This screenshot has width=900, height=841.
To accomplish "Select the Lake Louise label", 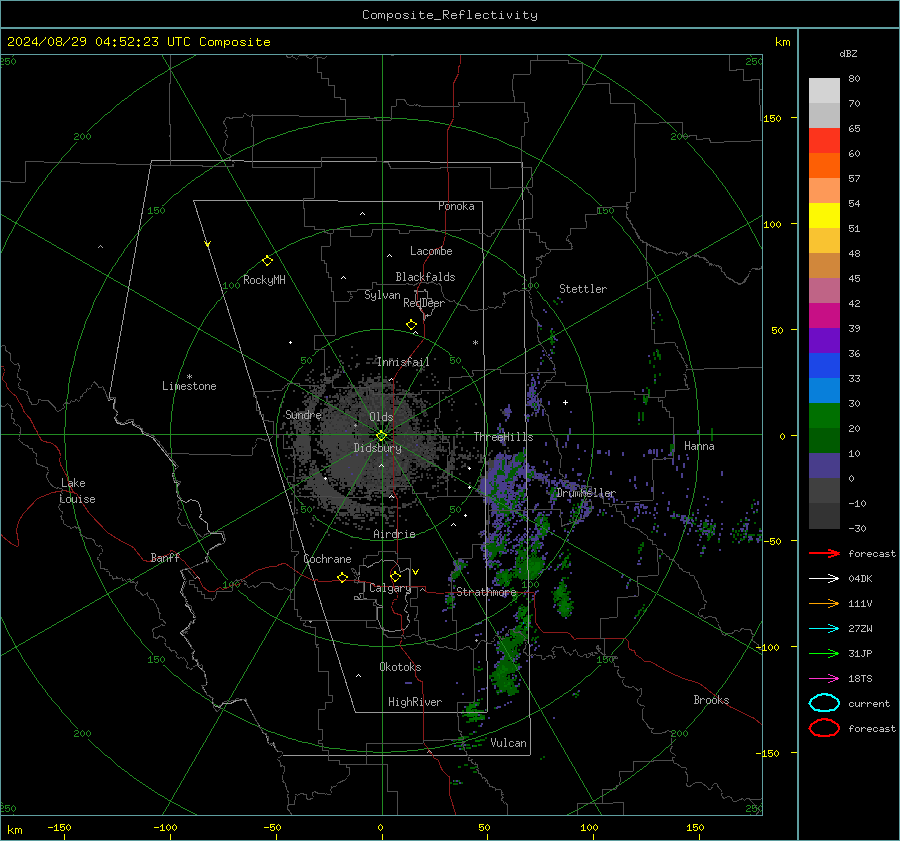I will [77, 491].
